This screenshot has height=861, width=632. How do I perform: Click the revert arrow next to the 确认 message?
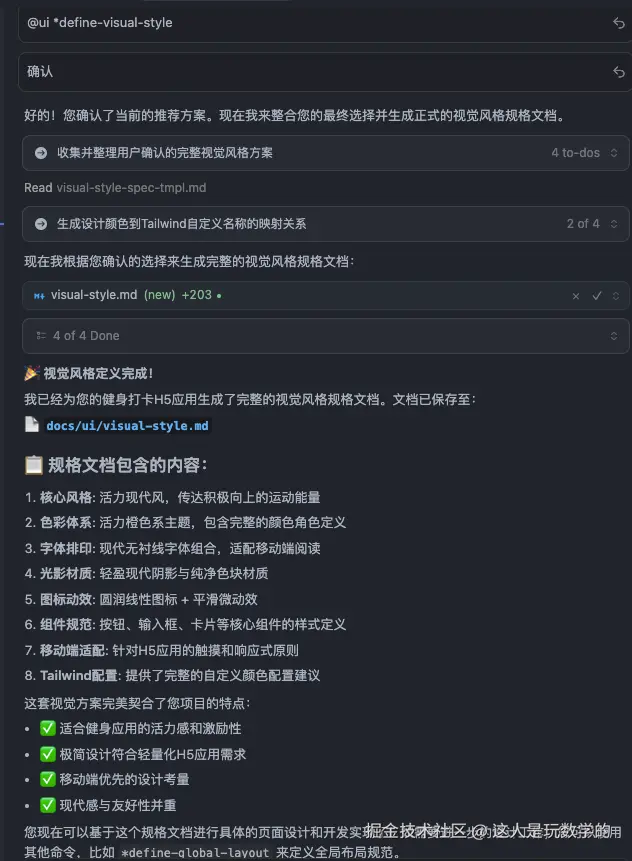tap(618, 71)
